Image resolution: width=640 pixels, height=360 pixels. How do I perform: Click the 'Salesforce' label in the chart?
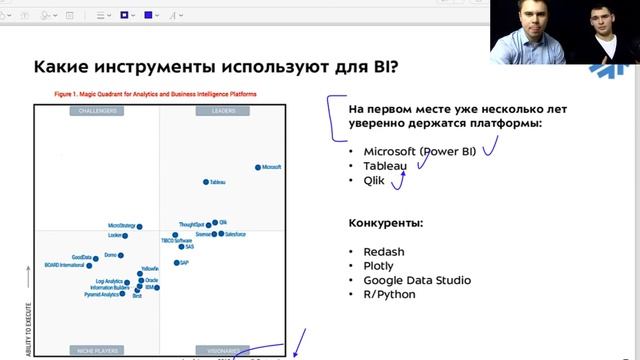[236, 234]
